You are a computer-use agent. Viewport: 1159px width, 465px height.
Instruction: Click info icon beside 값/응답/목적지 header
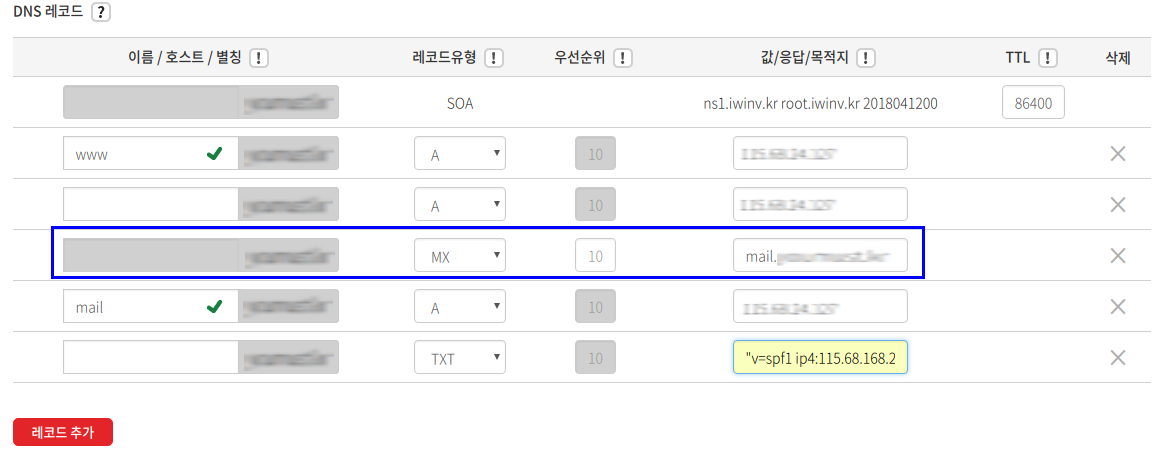pos(866,58)
